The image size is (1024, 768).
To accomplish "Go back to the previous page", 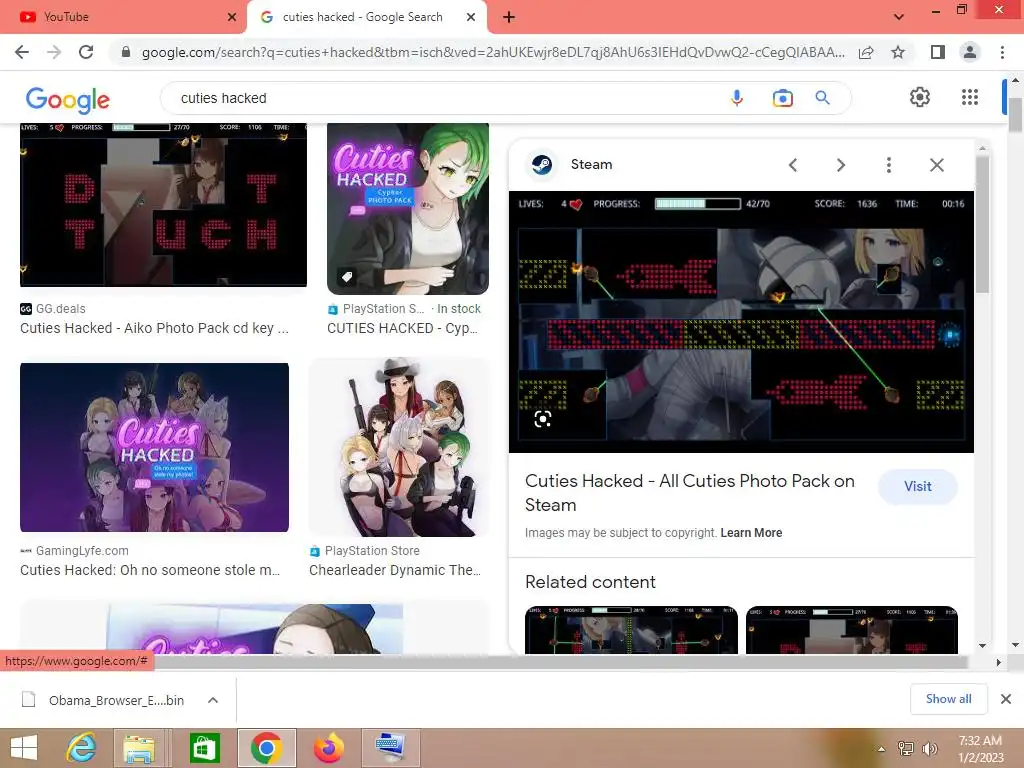I will (22, 52).
